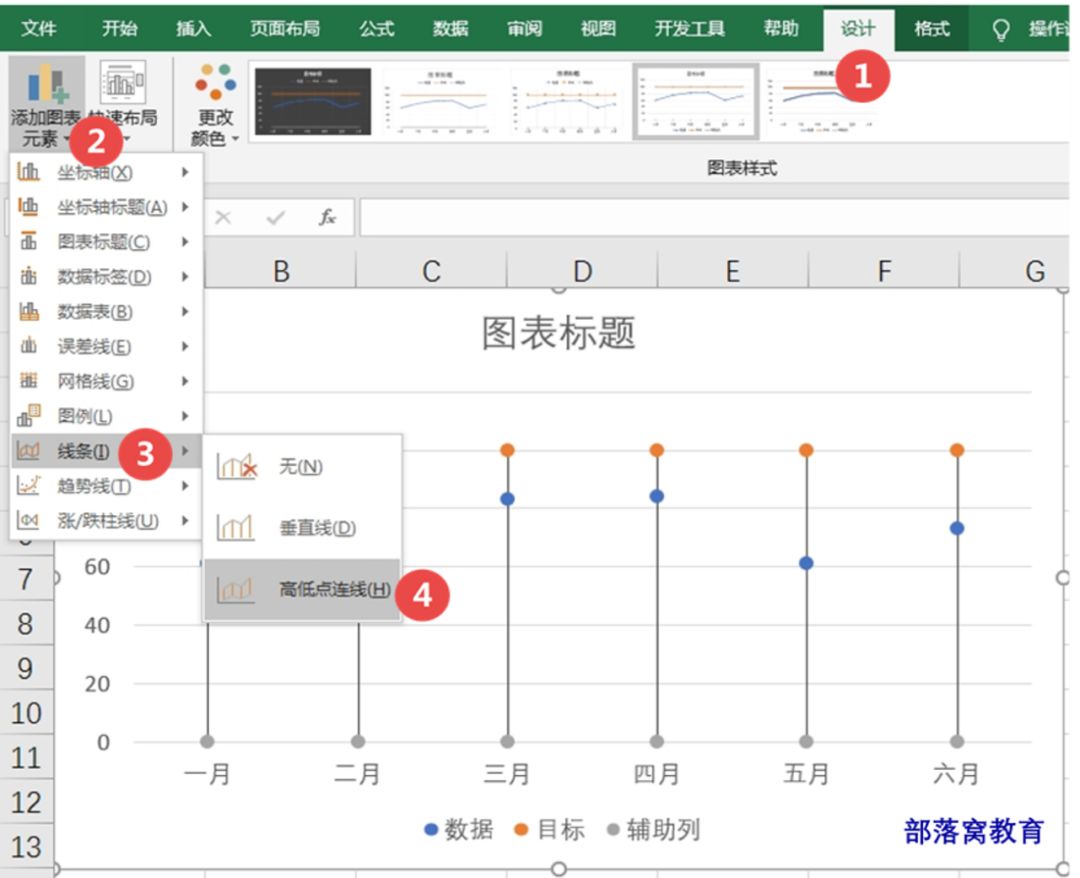This screenshot has width=1080, height=878.
Task: Choose 网格线(G) menu entry
Action: click(x=107, y=381)
